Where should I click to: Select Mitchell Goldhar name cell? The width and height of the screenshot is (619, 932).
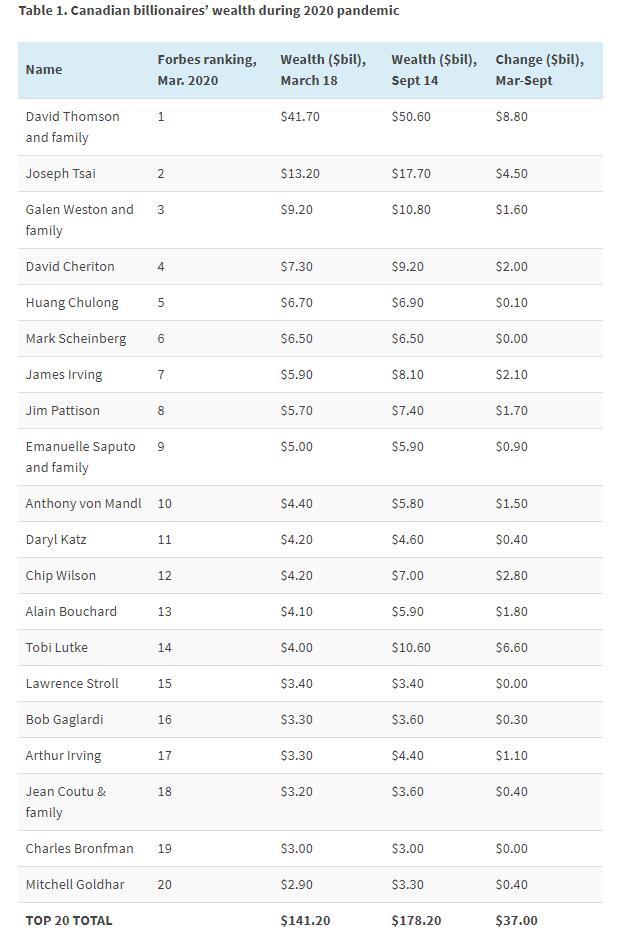click(75, 884)
